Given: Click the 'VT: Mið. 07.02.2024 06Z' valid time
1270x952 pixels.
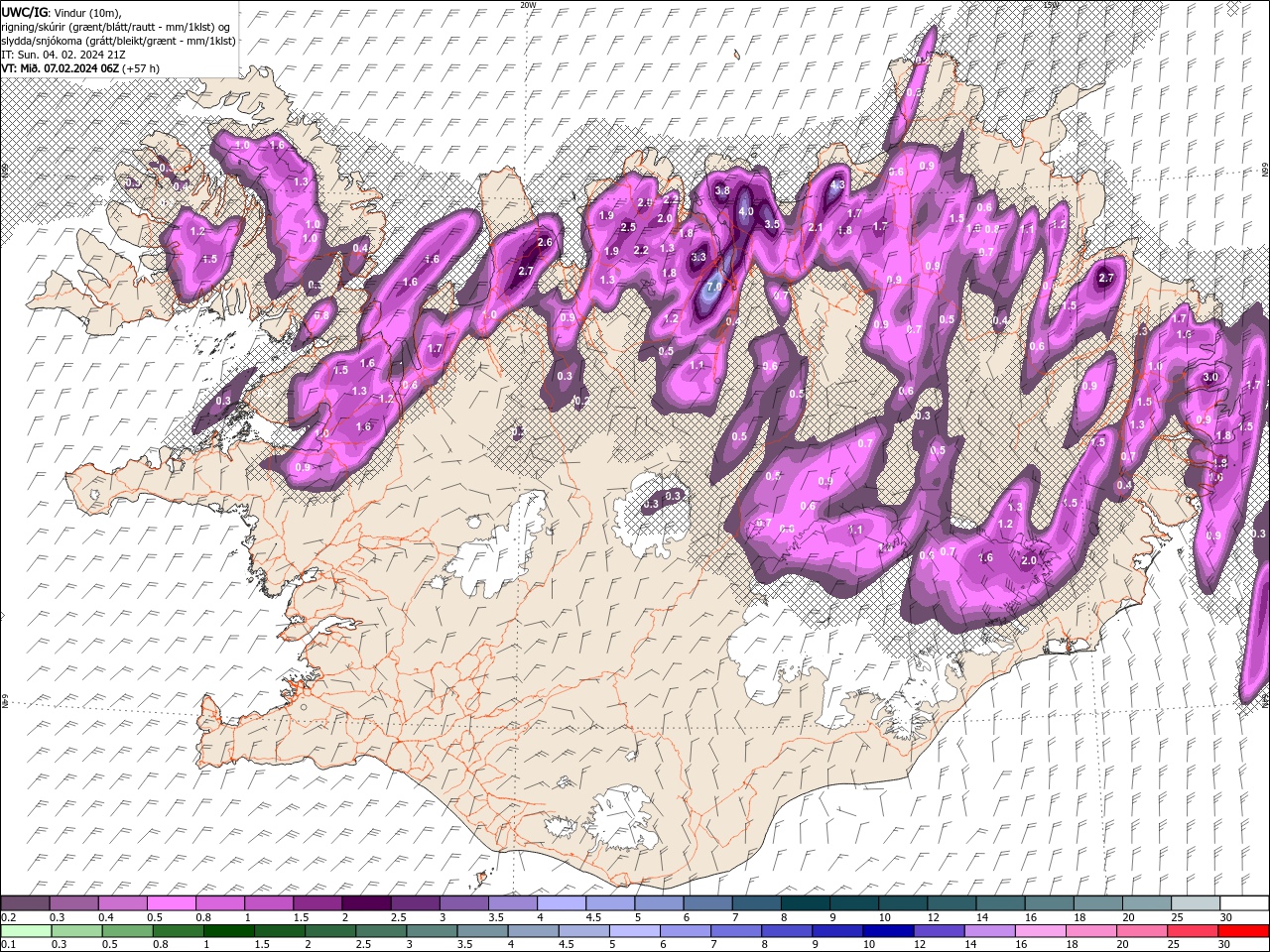Looking at the screenshot, I should [x=60, y=68].
